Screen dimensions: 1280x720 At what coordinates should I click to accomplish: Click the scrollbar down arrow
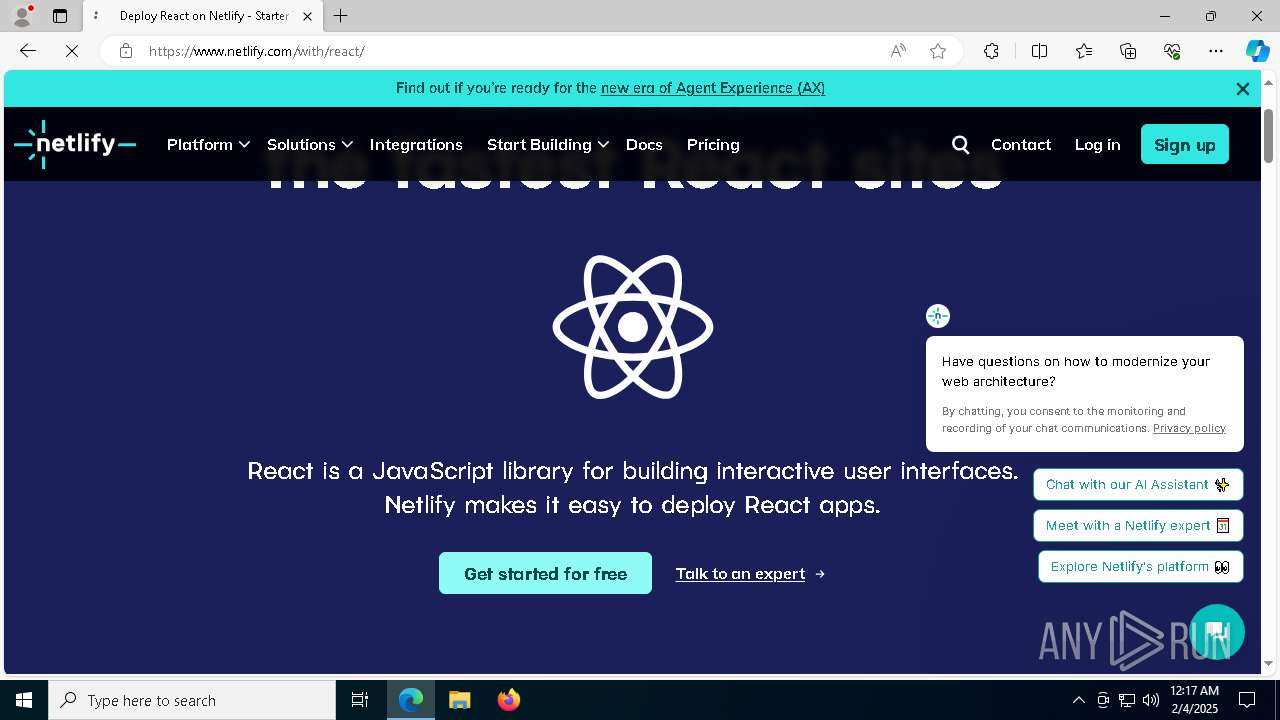coord(1269,664)
